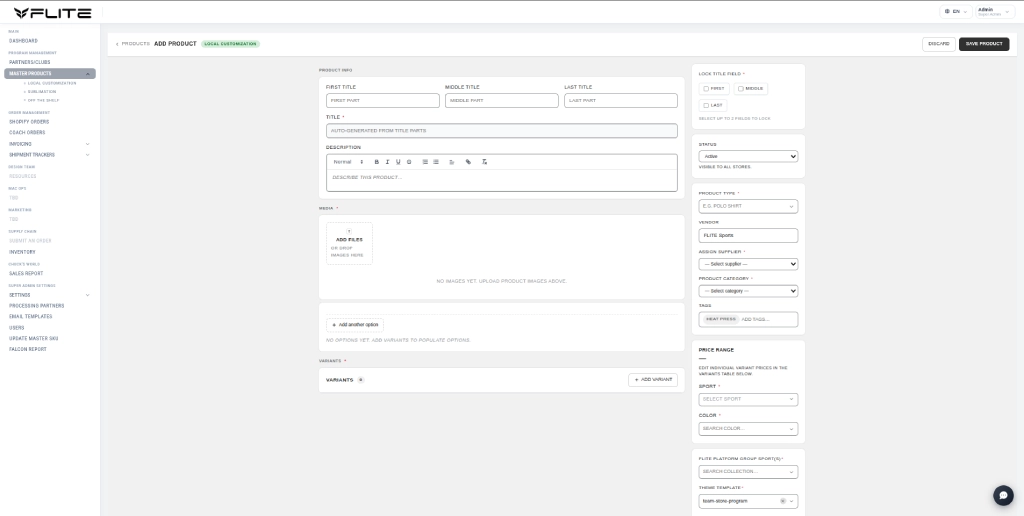
Task: Open Partners/Clubs in sidebar
Action: tap(29, 62)
